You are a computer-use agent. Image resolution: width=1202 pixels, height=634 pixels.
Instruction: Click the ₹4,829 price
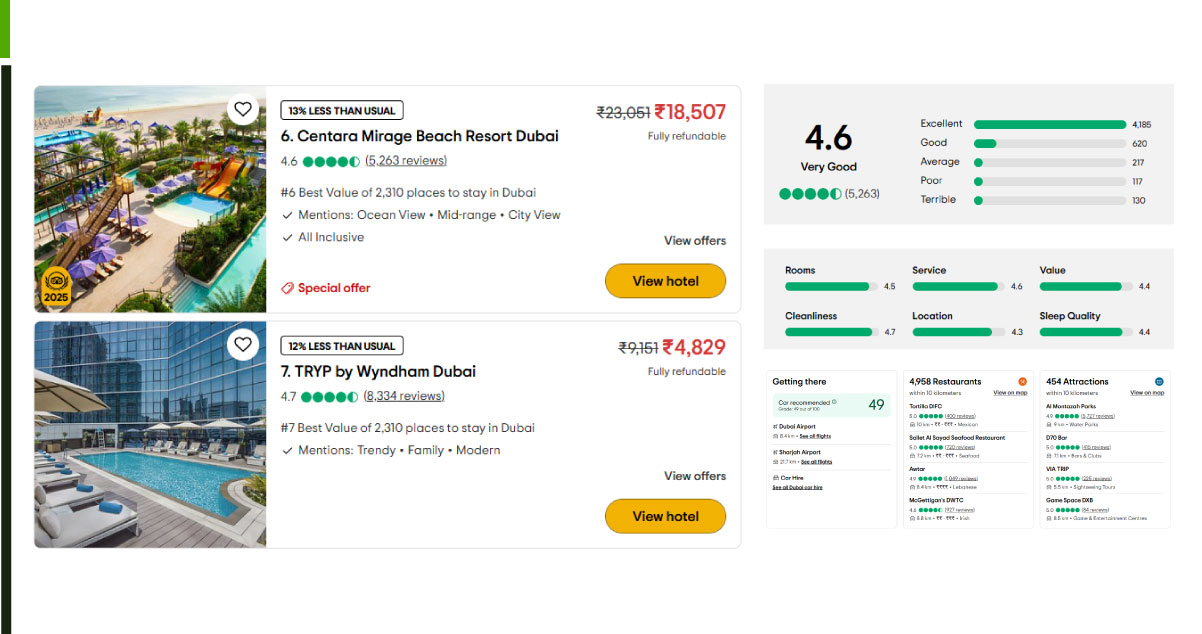click(x=694, y=348)
